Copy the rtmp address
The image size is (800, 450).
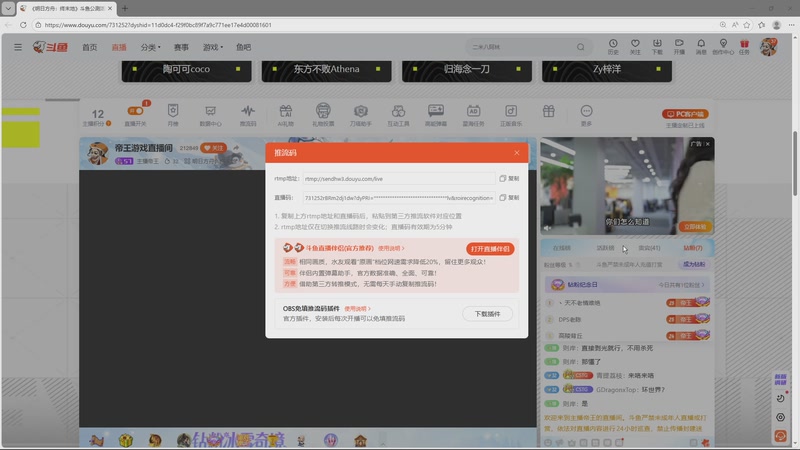point(509,179)
